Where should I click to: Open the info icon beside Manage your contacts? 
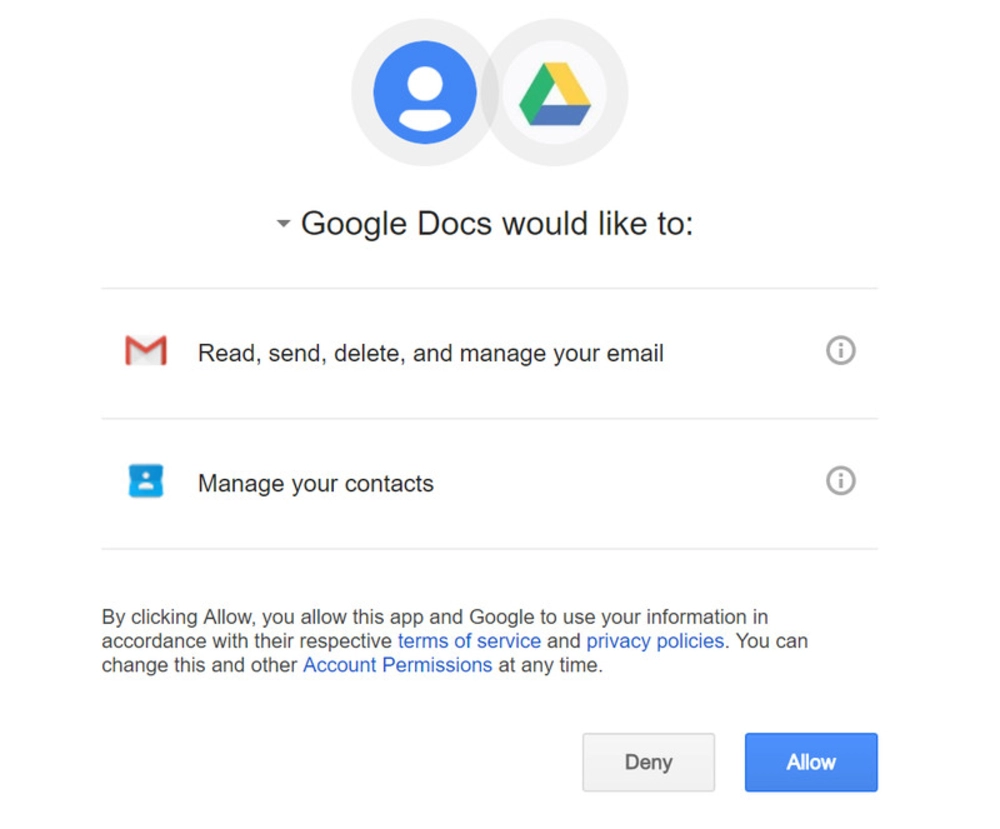(x=841, y=481)
